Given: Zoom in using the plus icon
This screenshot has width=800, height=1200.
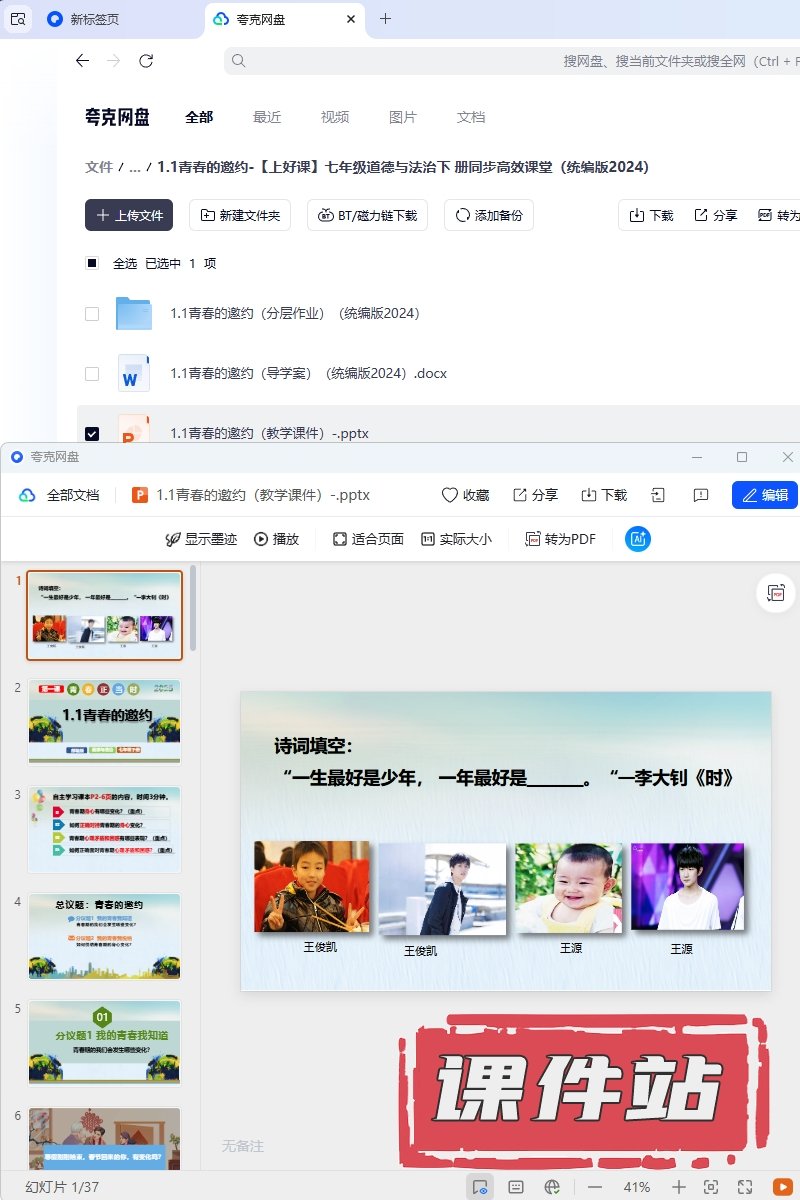Looking at the screenshot, I should [x=679, y=1187].
